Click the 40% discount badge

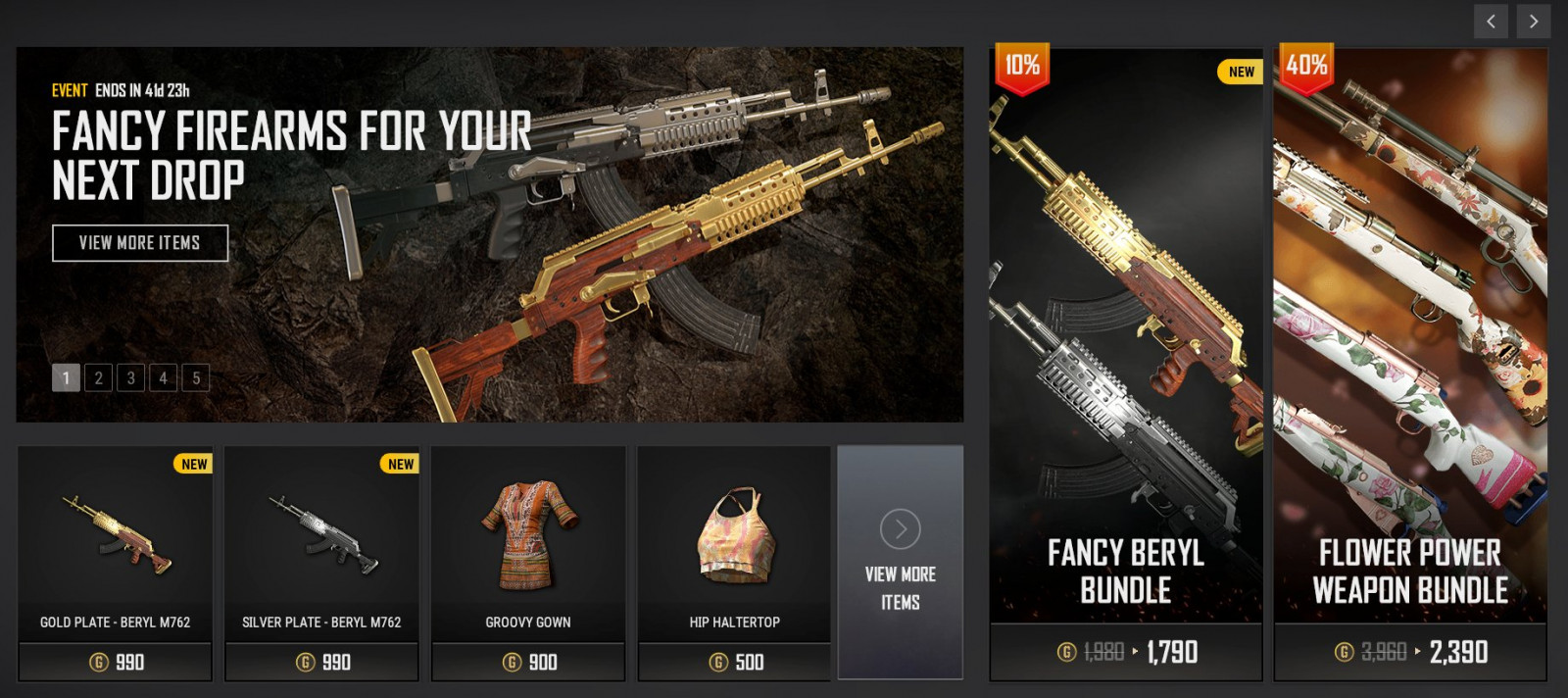(1306, 69)
